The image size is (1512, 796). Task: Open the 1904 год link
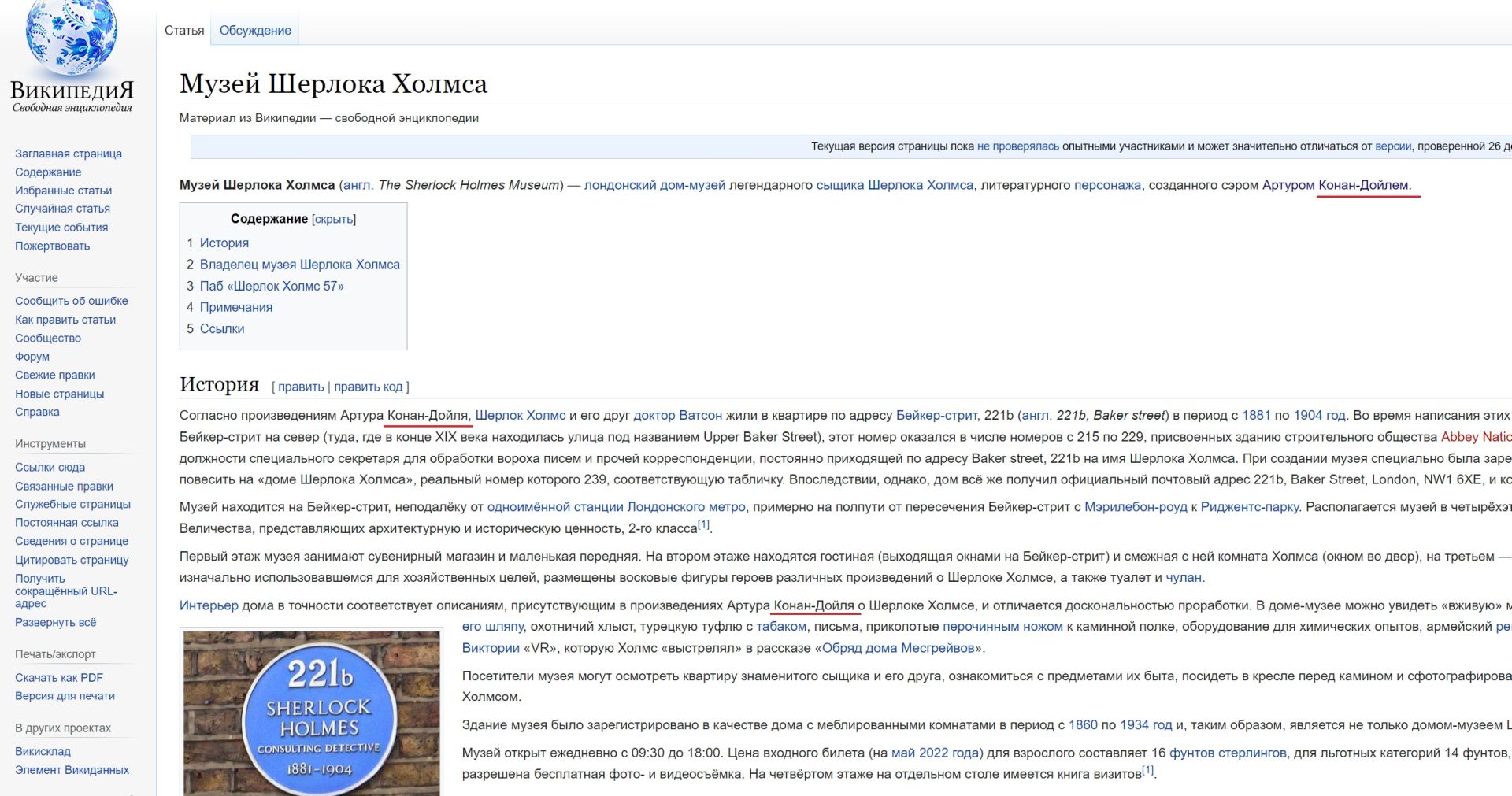[1319, 415]
